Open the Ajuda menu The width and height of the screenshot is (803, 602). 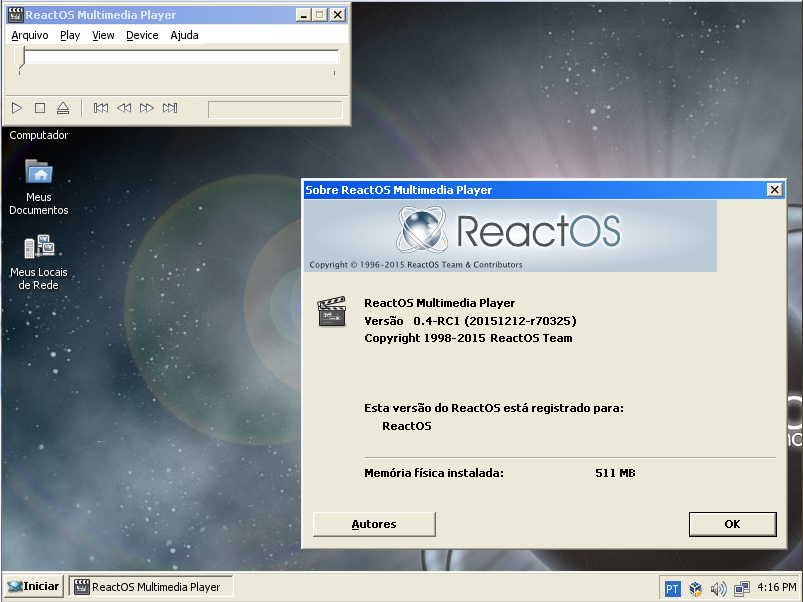(x=184, y=35)
